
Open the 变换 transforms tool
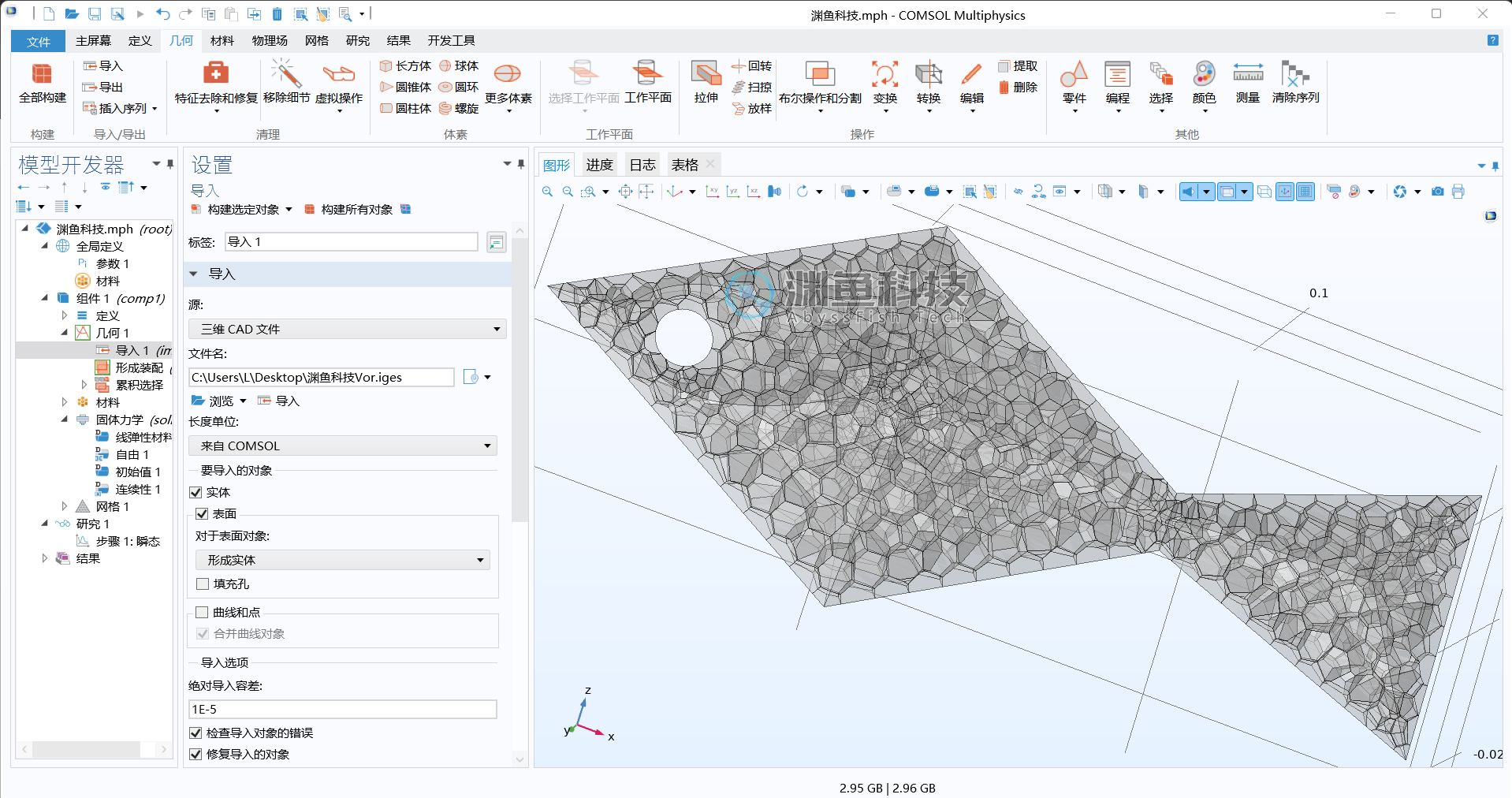tap(885, 86)
